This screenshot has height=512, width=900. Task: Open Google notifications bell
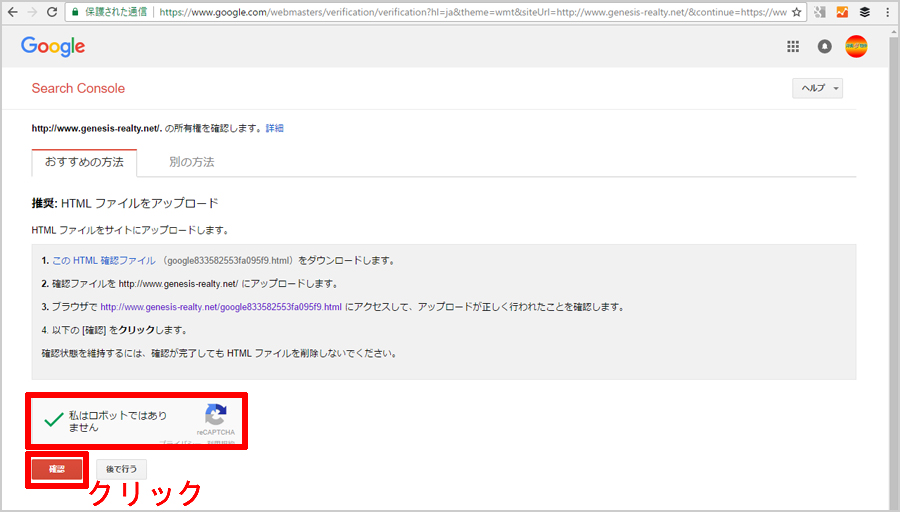[824, 46]
